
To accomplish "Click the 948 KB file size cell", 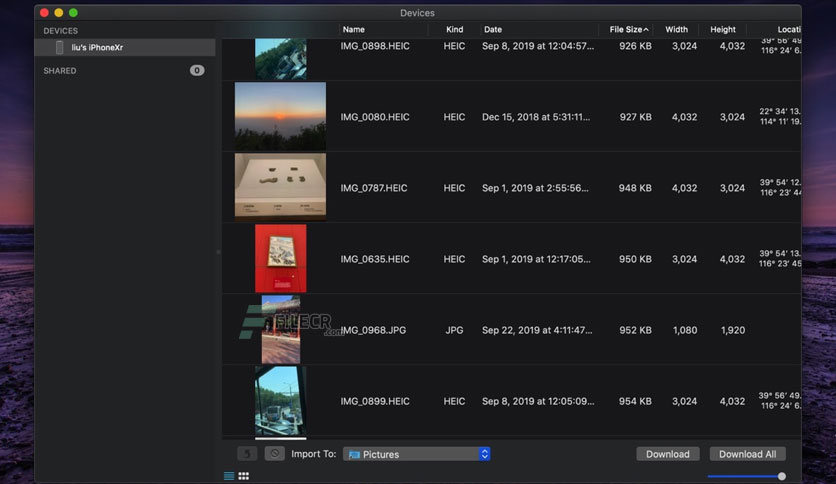I will pos(635,188).
